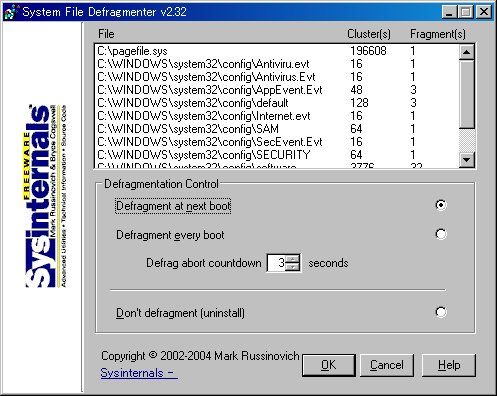497x396 pixels.
Task: Close the System File Defragmenter window
Action: tap(484, 12)
